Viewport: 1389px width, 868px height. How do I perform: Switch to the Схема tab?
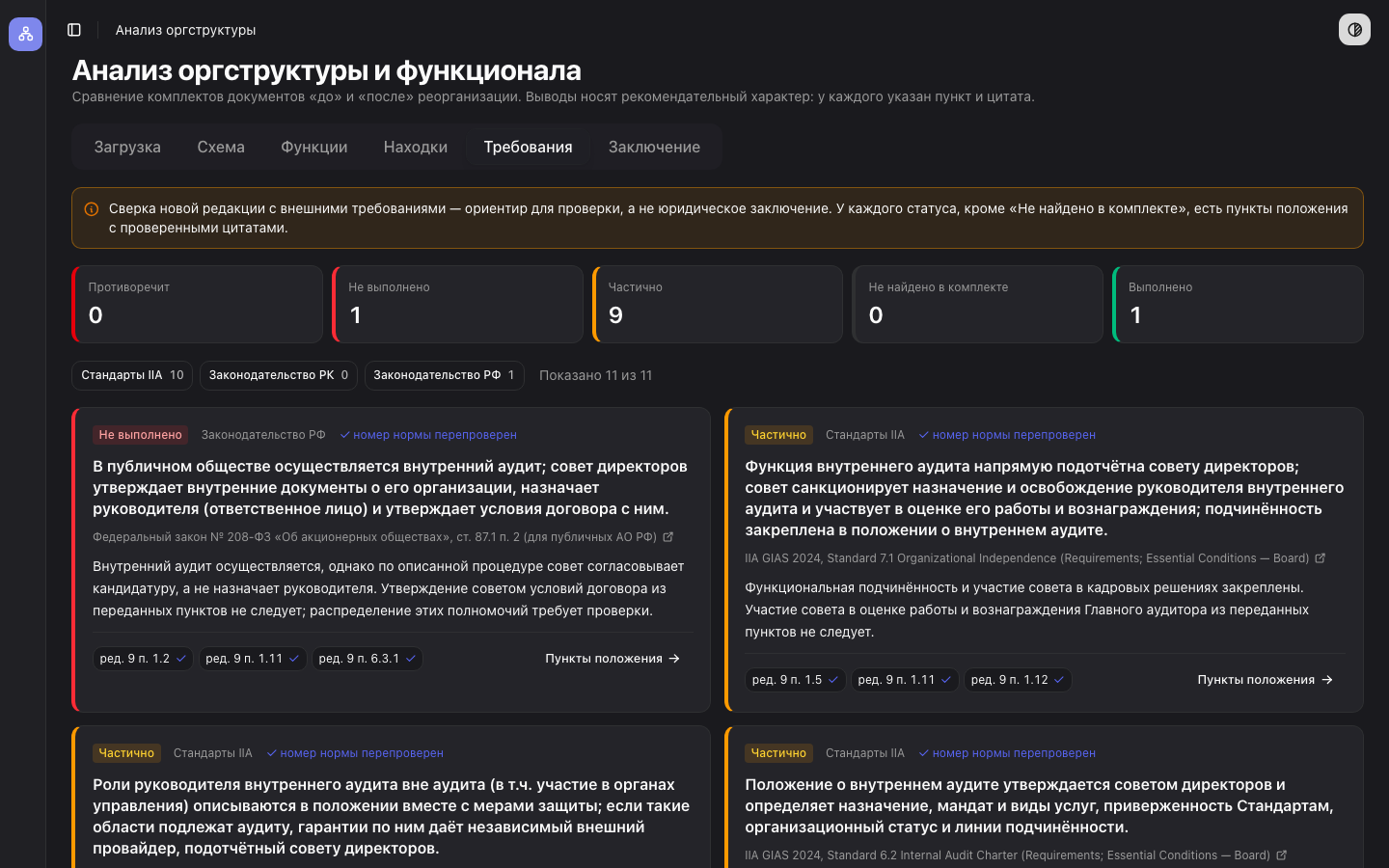click(221, 147)
